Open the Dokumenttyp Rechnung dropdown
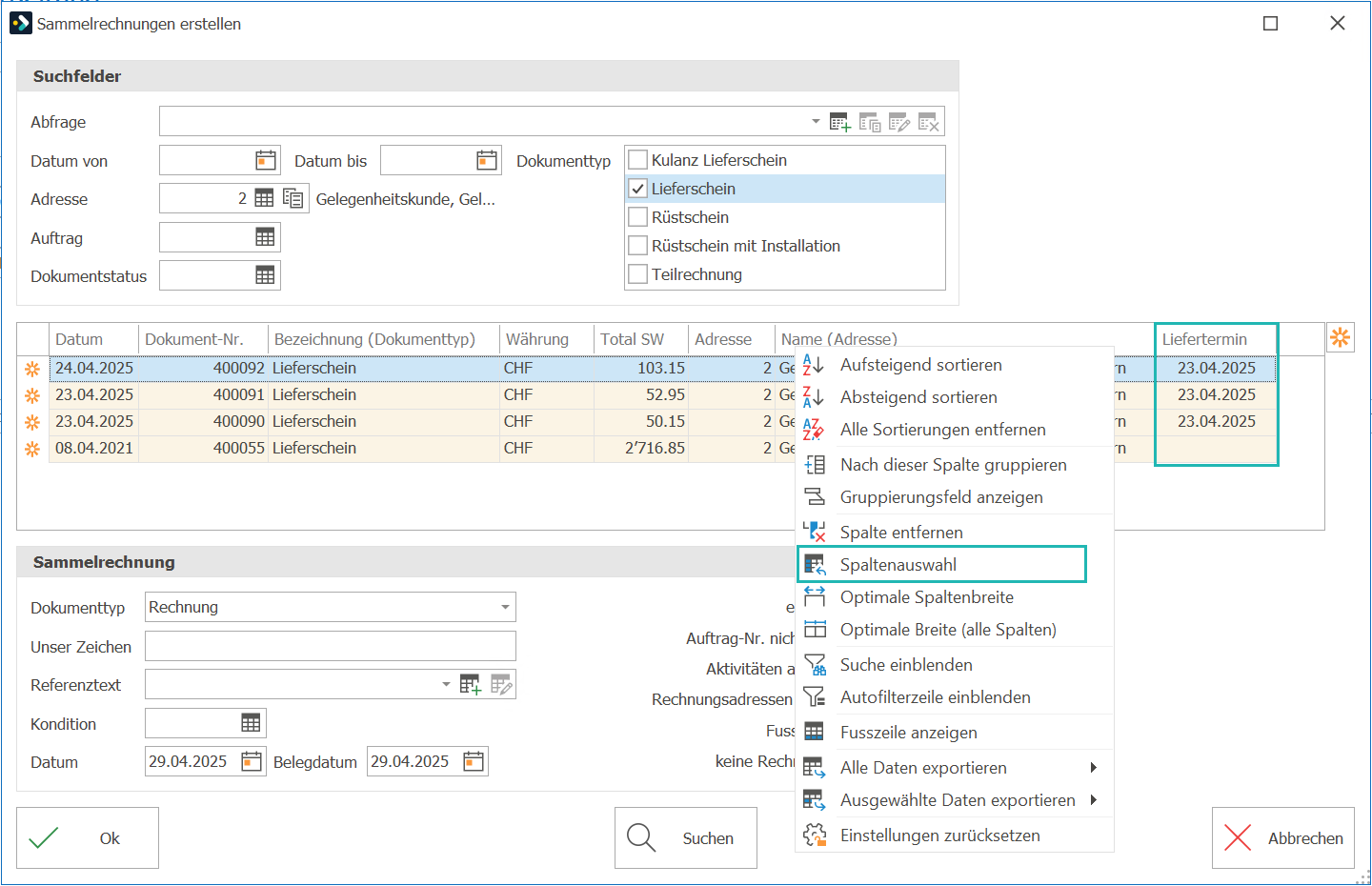 505,607
